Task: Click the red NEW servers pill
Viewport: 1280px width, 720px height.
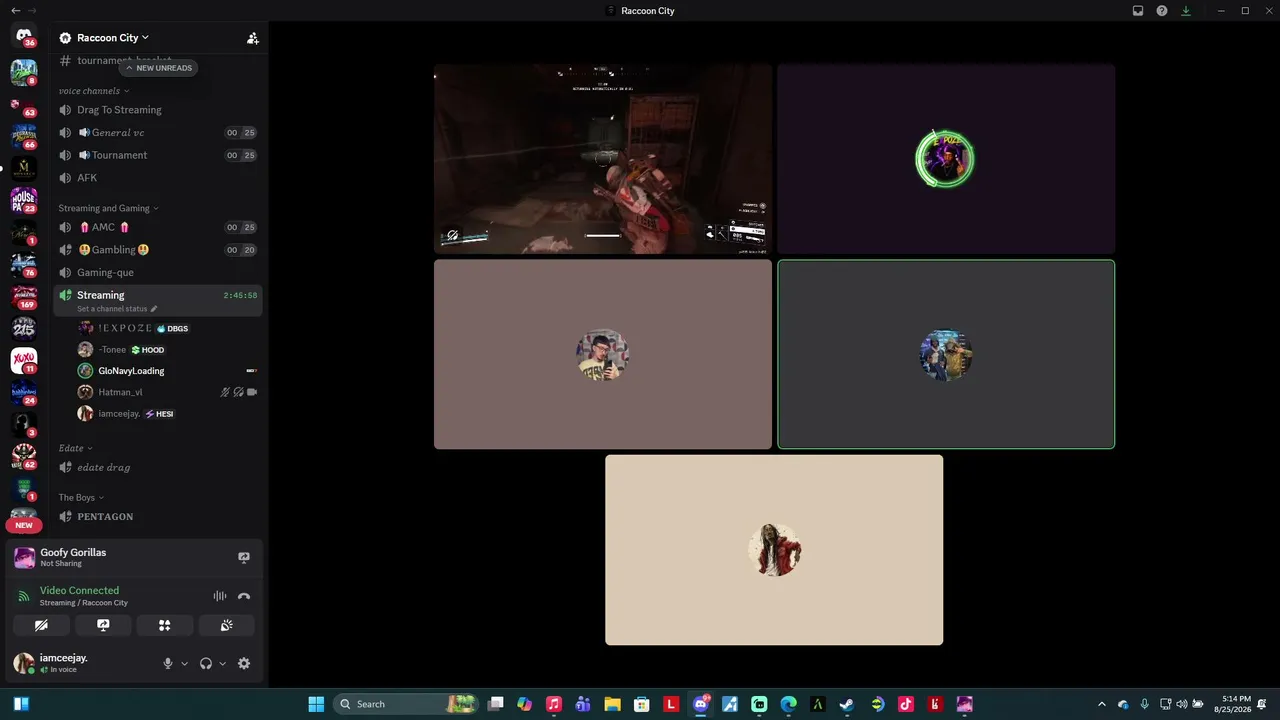Action: [24, 525]
